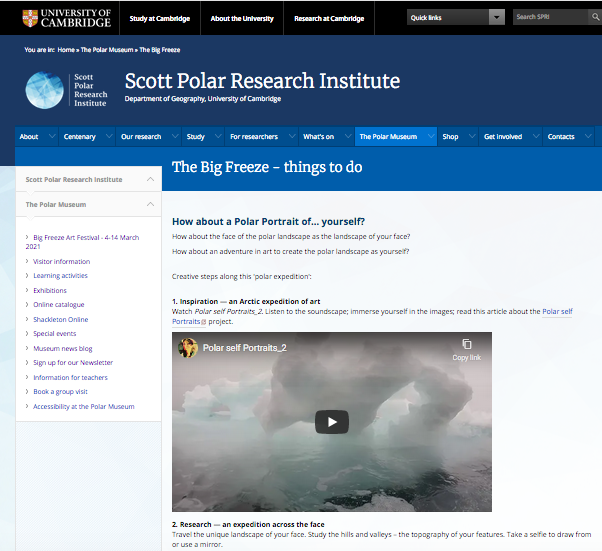Open the Our research nav item

(141, 137)
